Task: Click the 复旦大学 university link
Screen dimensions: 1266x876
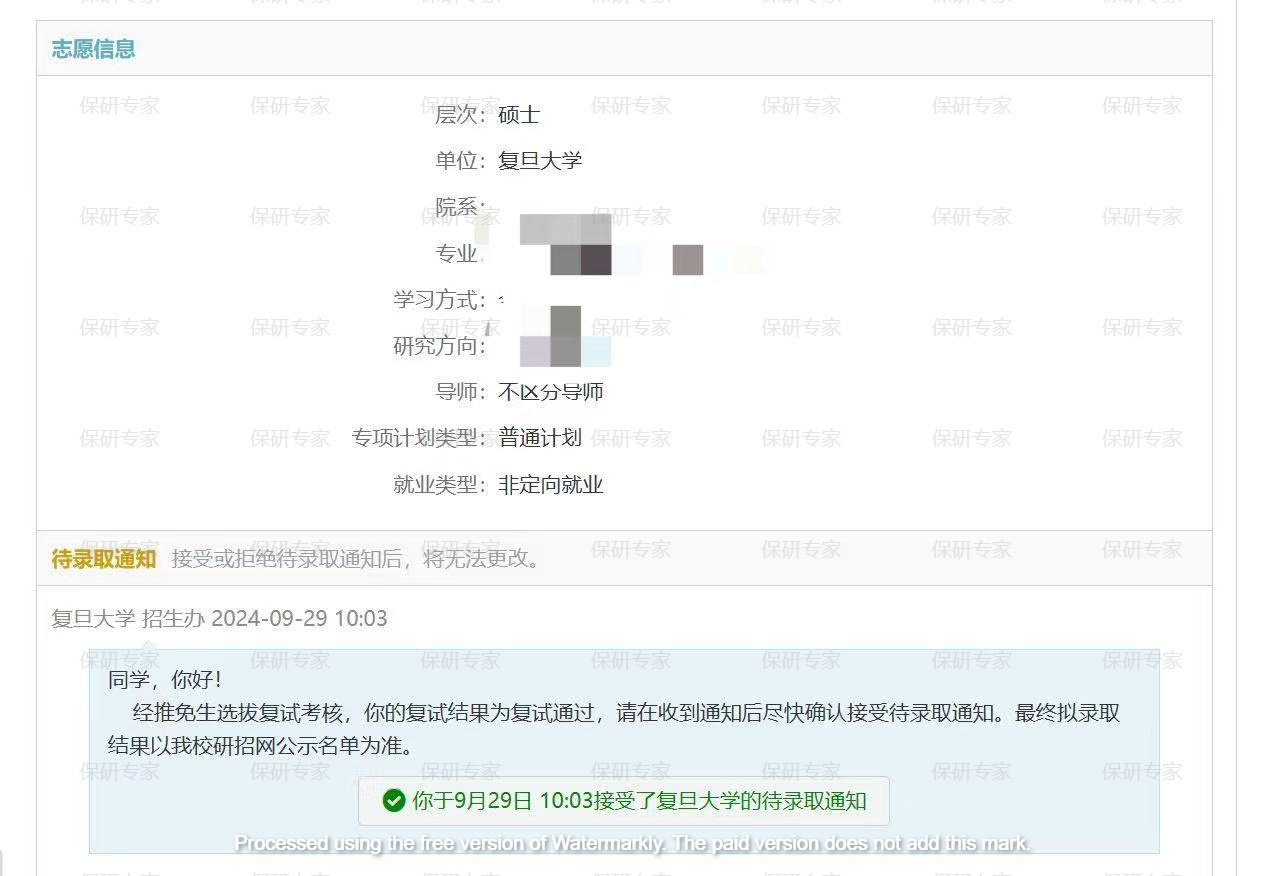Action: pyautogui.click(x=541, y=159)
